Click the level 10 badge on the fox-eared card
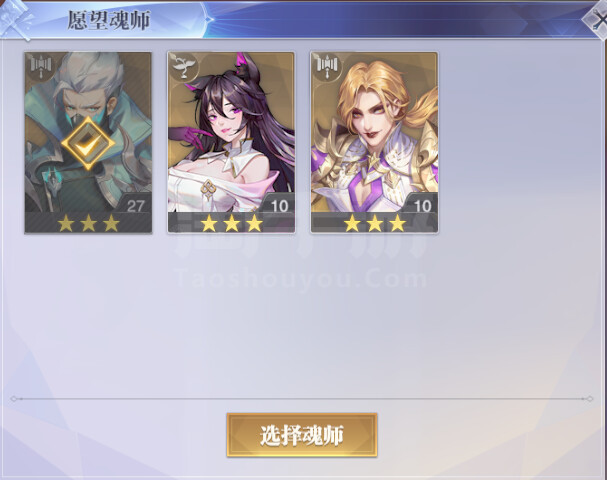Viewport: 607px width, 480px height. tap(278, 206)
